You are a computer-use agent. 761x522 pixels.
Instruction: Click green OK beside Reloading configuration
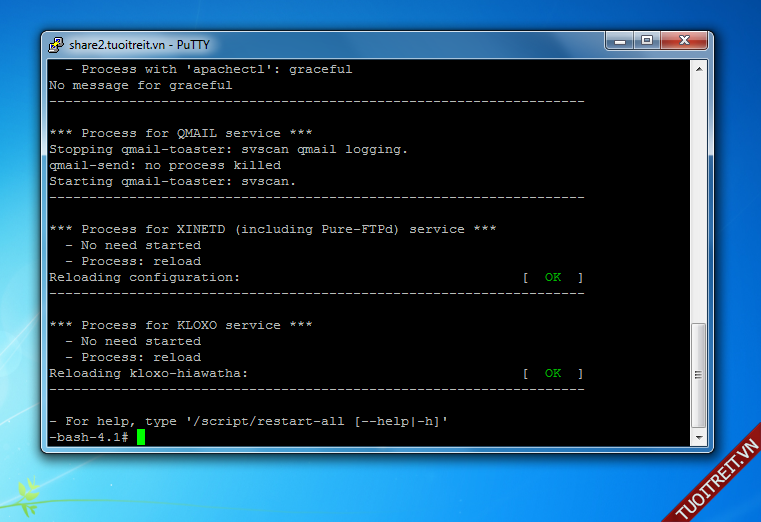click(552, 277)
